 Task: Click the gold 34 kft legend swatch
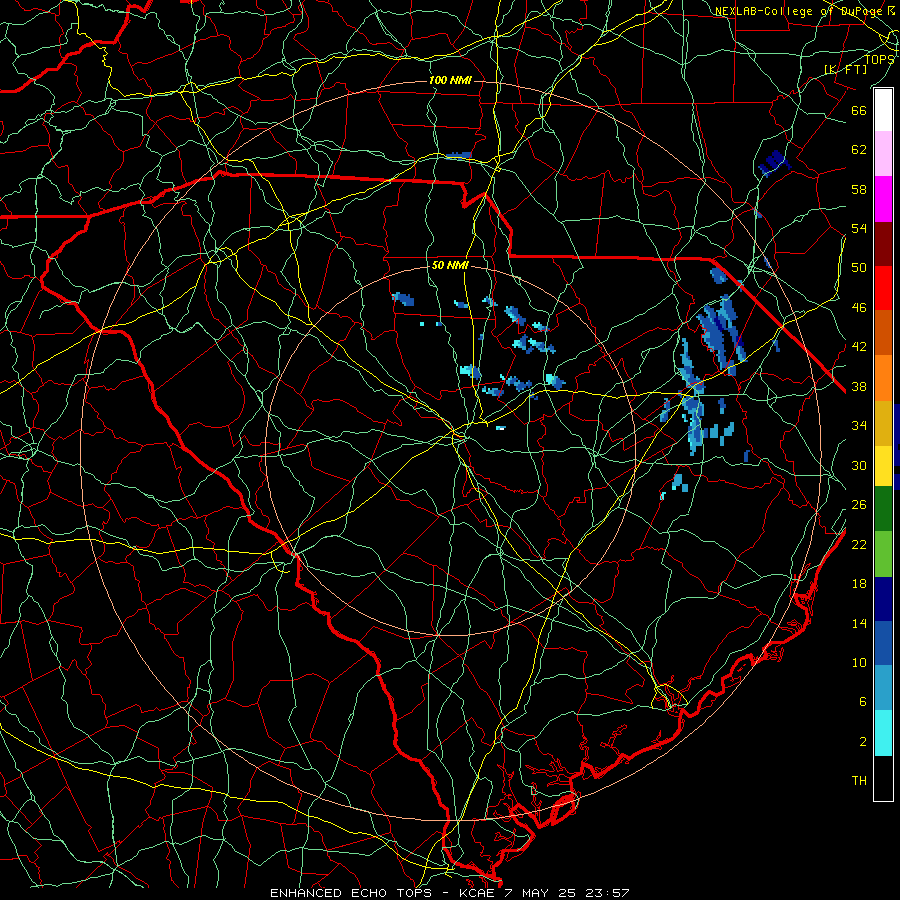click(883, 423)
